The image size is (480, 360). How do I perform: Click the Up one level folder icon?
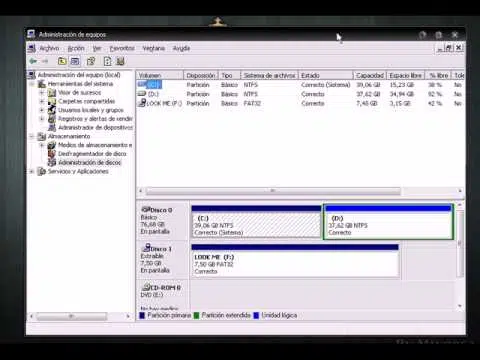[62, 61]
